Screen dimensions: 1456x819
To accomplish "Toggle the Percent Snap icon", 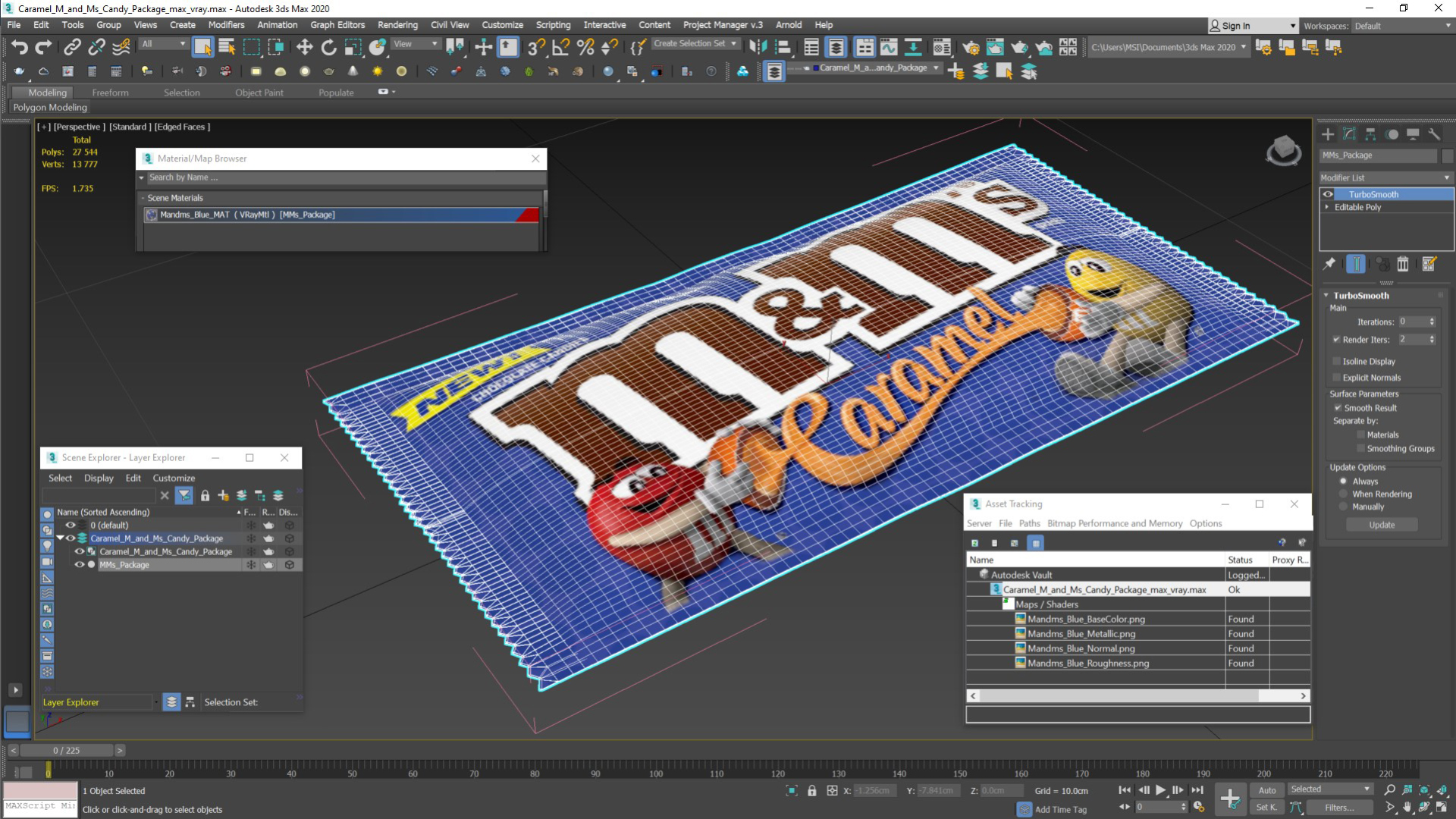I will click(585, 47).
